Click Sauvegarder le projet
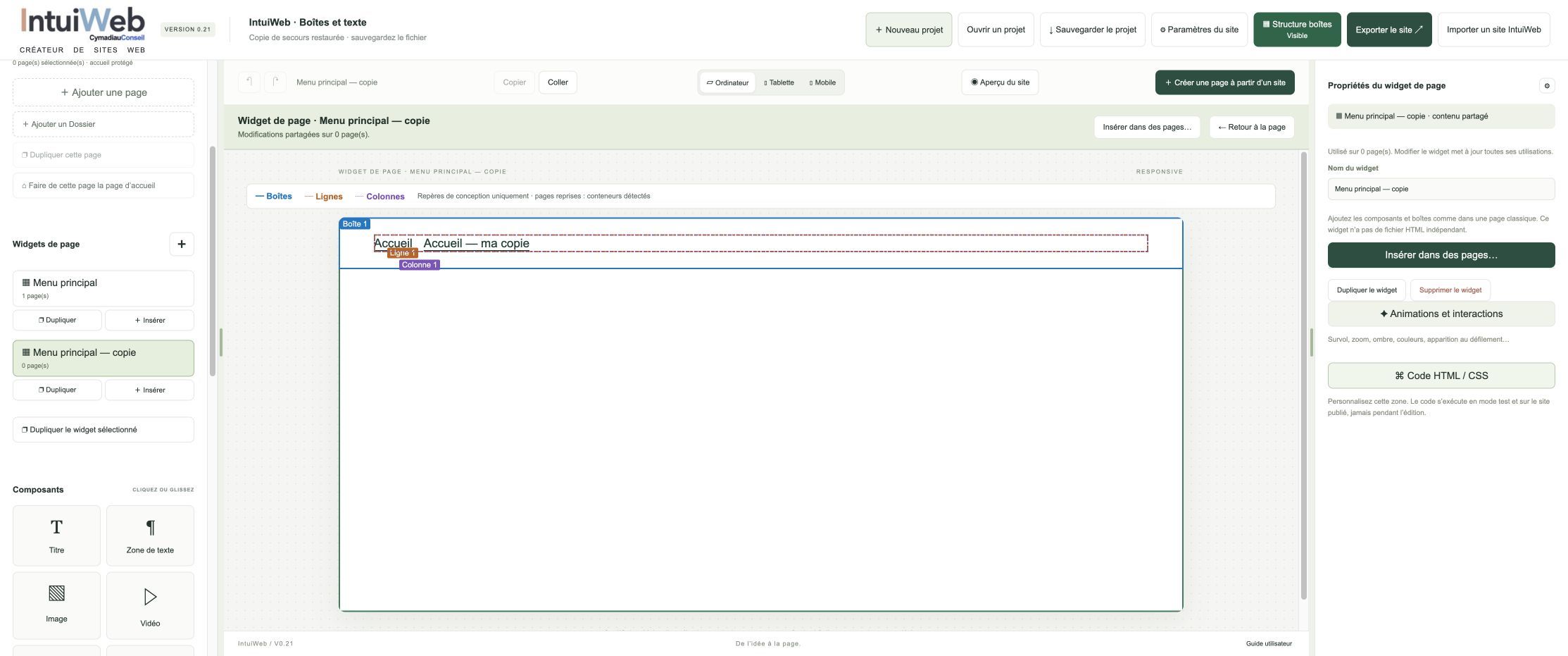Image resolution: width=1568 pixels, height=656 pixels. (1093, 30)
